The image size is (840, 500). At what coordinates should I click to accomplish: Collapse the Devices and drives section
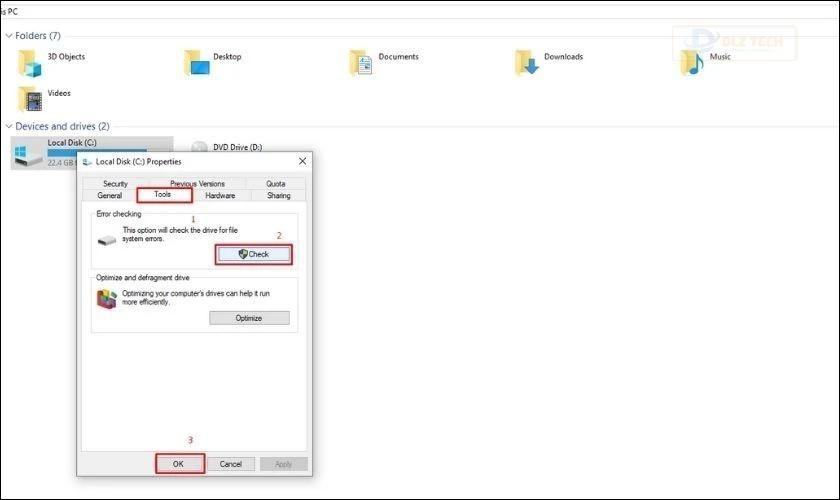[x=9, y=127]
